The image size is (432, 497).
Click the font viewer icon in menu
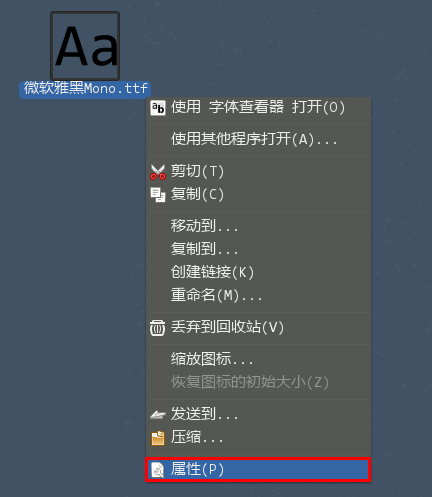click(158, 108)
